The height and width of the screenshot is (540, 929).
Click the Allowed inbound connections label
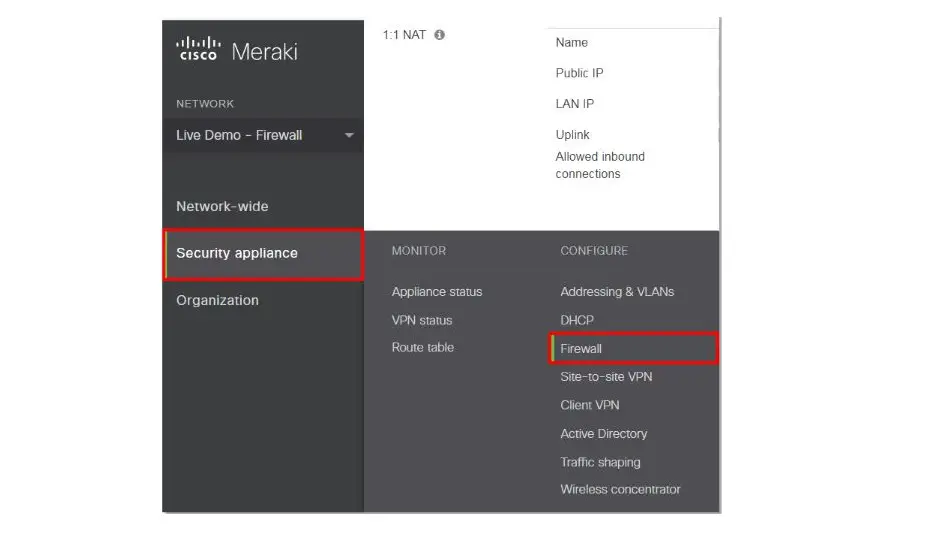[600, 165]
